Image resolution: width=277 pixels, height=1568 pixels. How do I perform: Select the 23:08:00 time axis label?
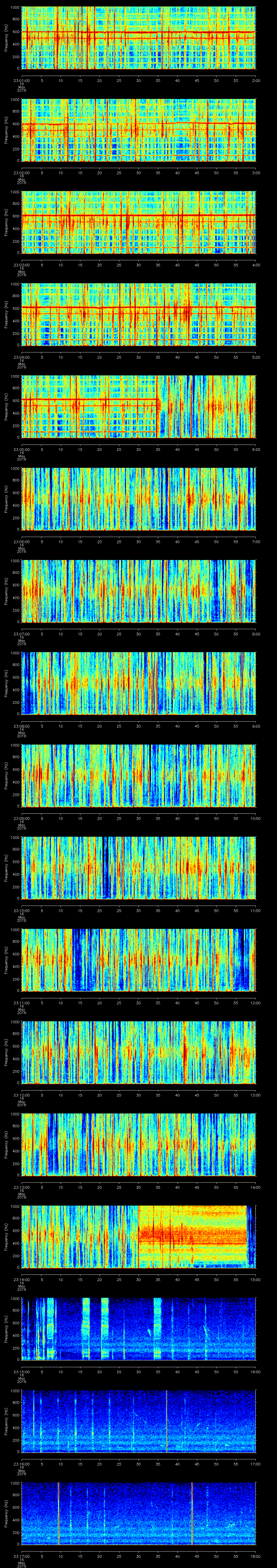click(x=22, y=726)
